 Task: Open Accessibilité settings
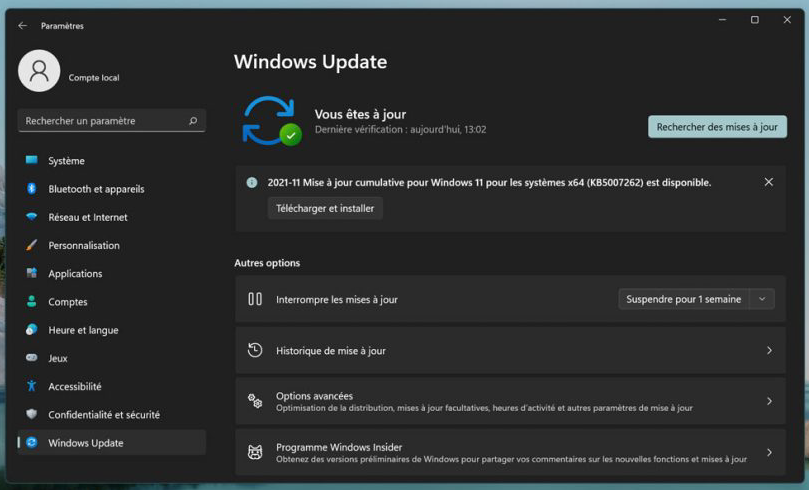pyautogui.click(x=111, y=386)
